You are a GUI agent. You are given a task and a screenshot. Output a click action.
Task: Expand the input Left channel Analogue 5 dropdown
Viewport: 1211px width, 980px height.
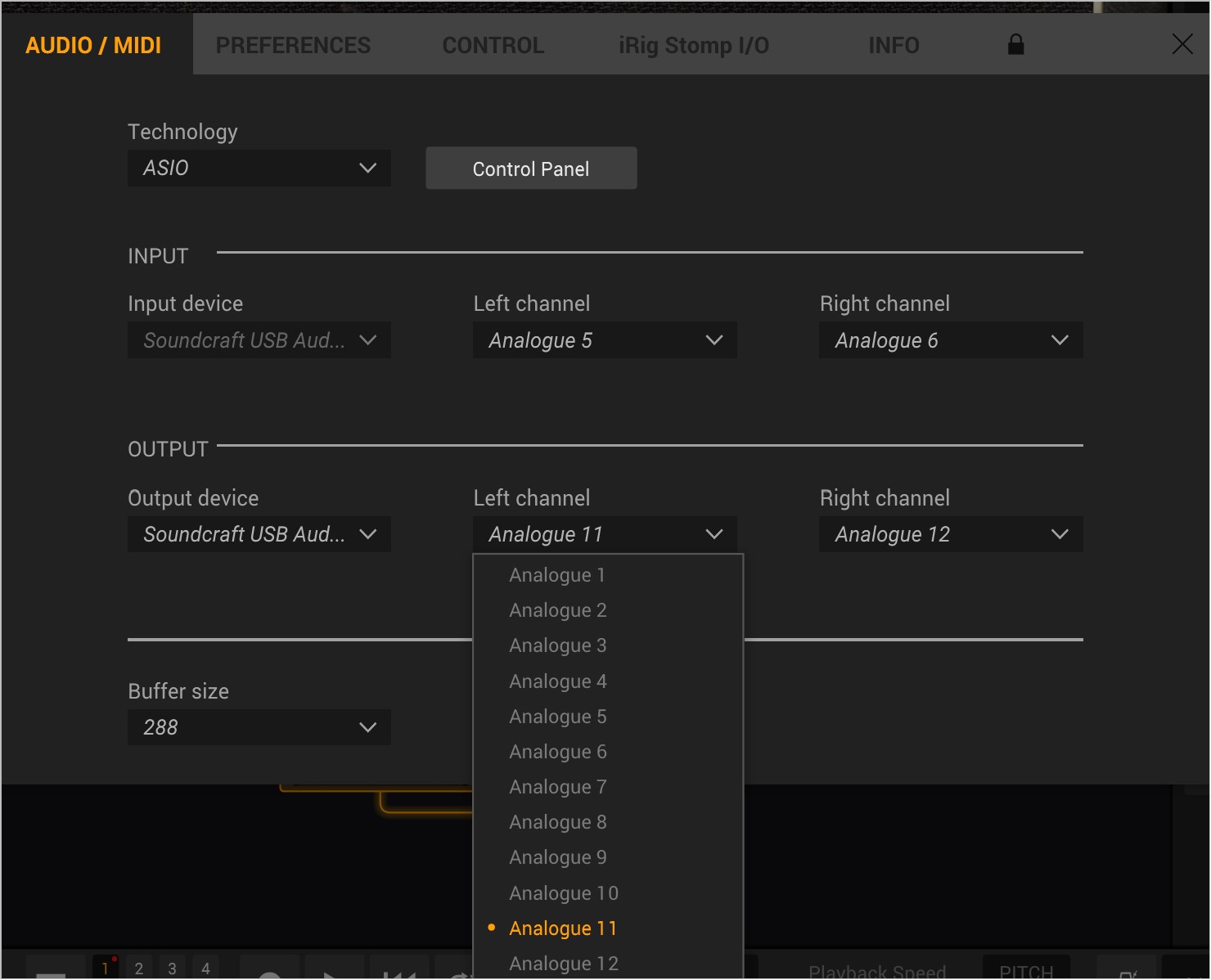(x=605, y=340)
